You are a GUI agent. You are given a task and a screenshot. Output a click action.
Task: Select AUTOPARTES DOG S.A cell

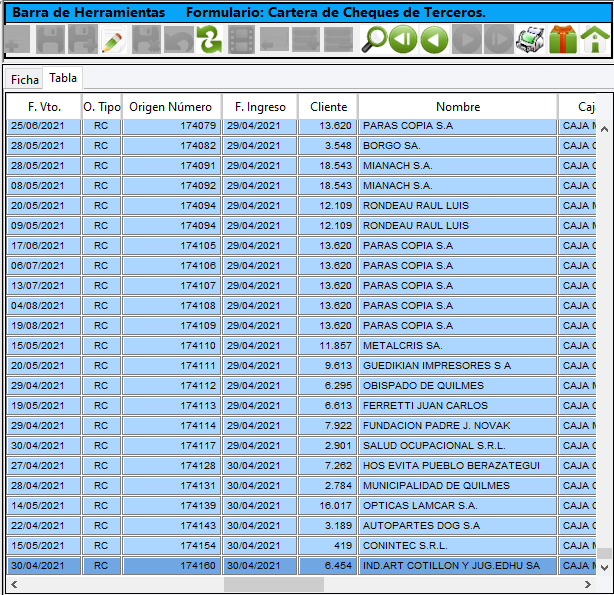[457, 526]
